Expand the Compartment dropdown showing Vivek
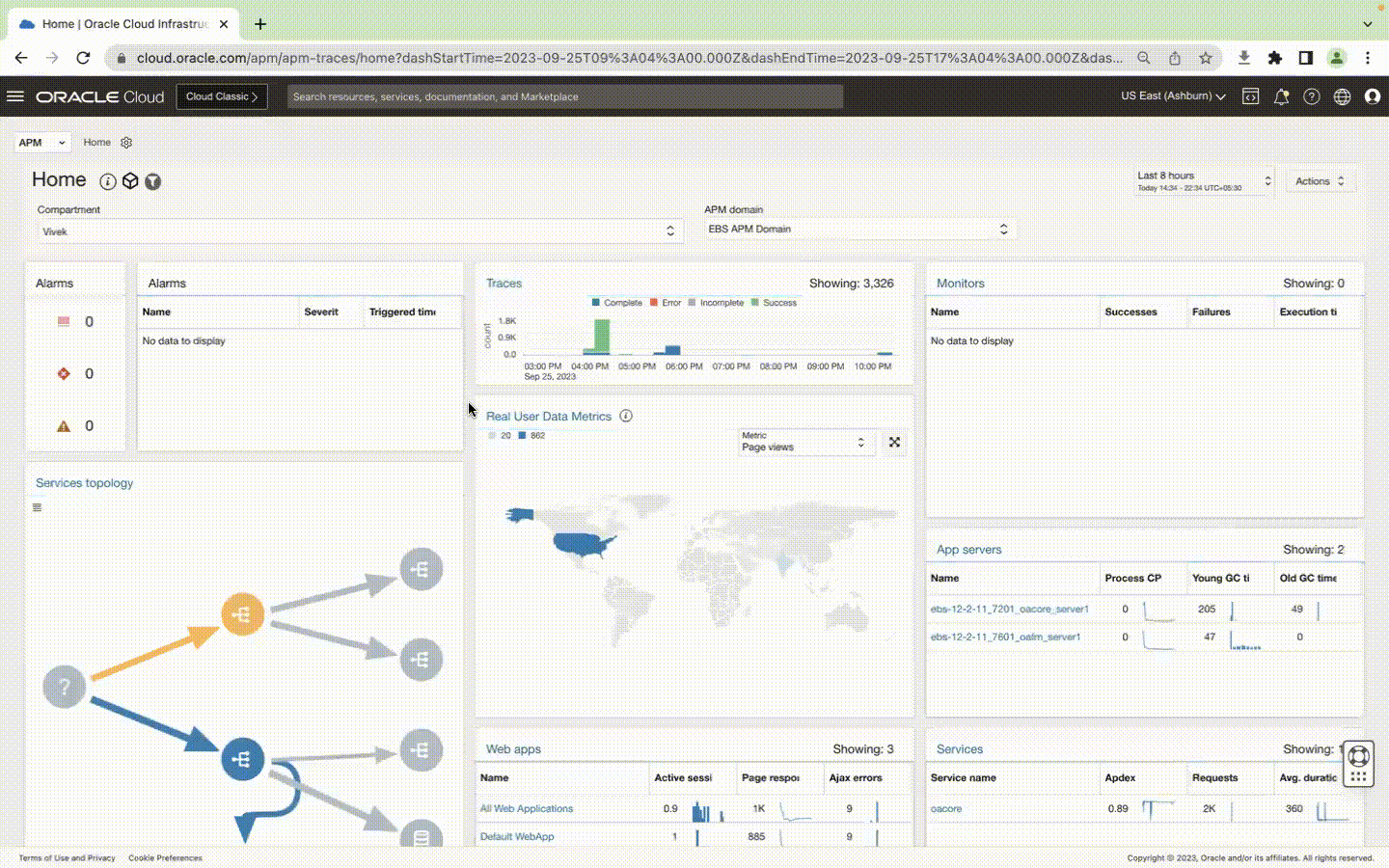Viewport: 1389px width, 868px height. point(360,231)
